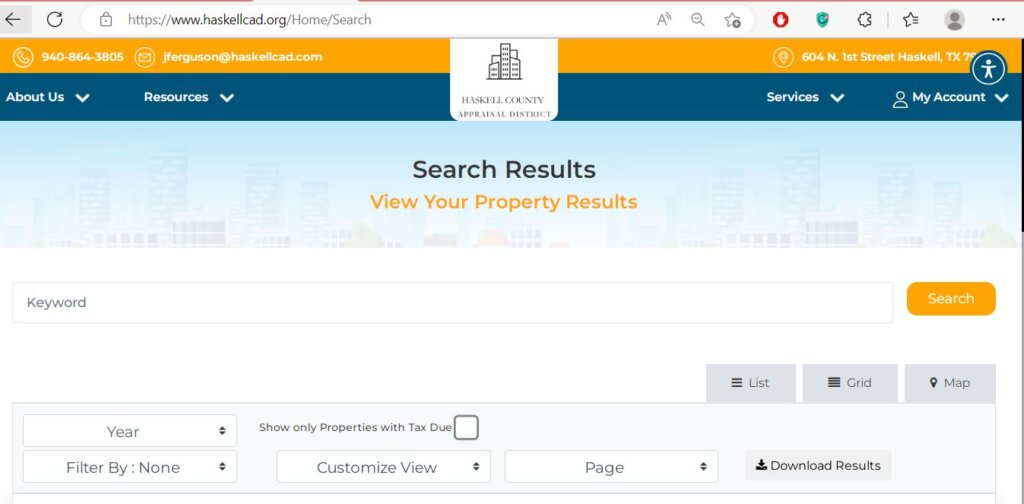This screenshot has height=504, width=1024.
Task: Open the Filter By : None dropdown
Action: pyautogui.click(x=130, y=467)
